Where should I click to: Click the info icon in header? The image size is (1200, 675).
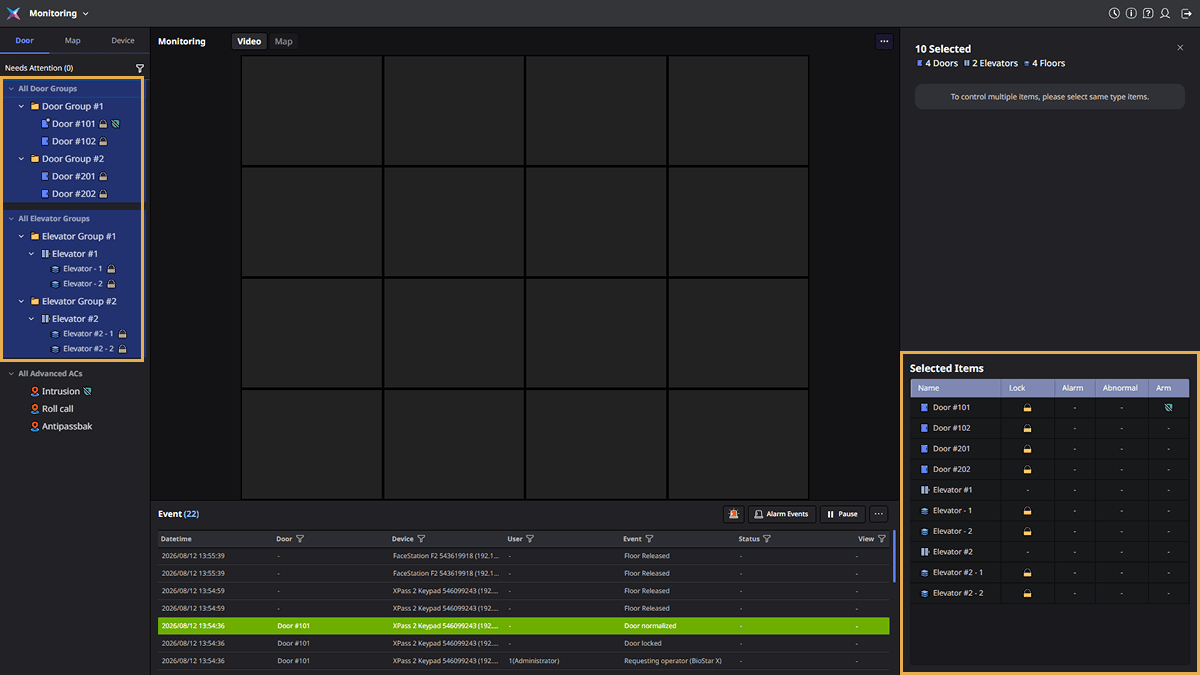pos(1131,14)
